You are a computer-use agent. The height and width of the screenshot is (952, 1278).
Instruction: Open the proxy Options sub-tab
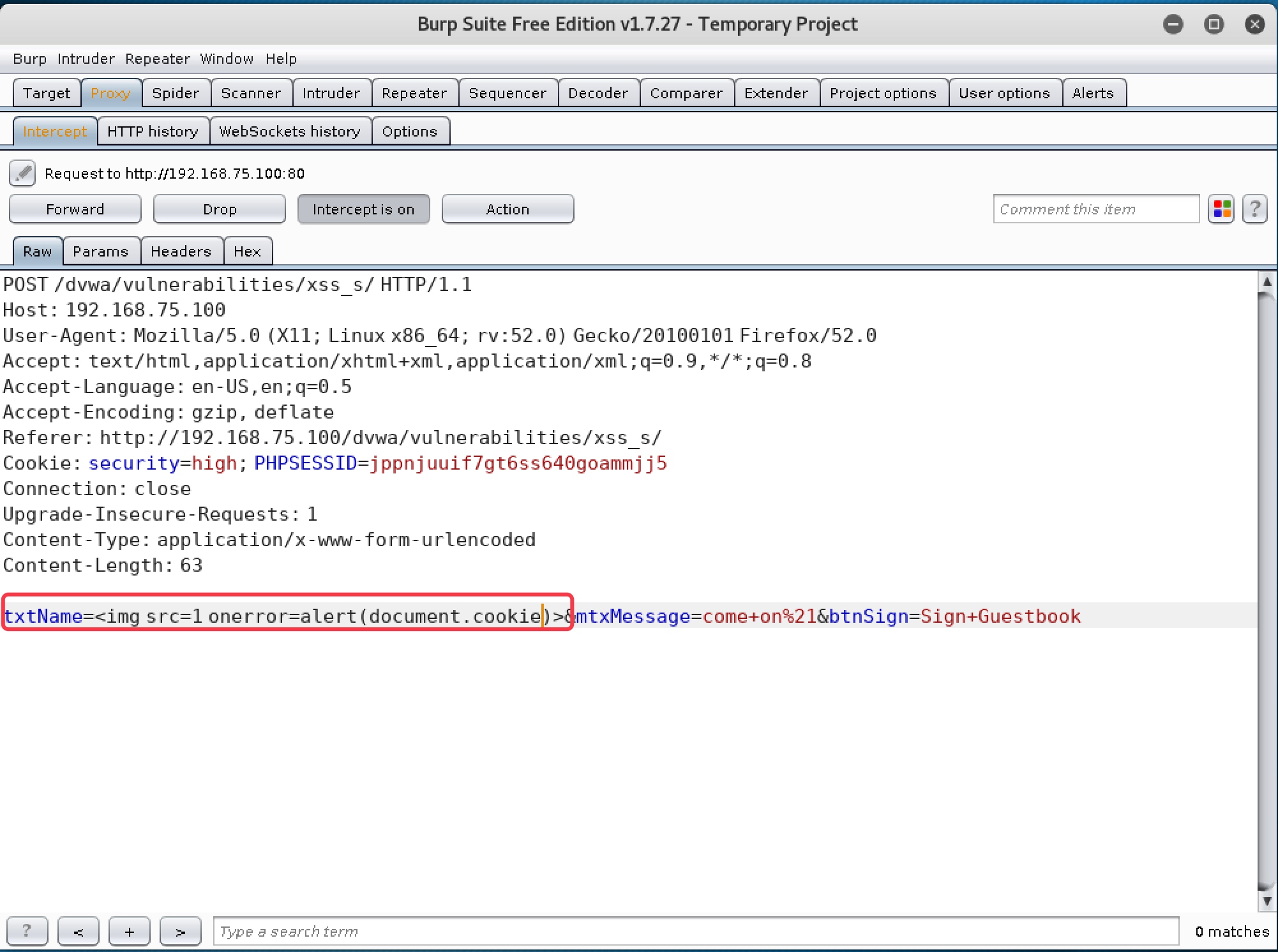tap(410, 131)
